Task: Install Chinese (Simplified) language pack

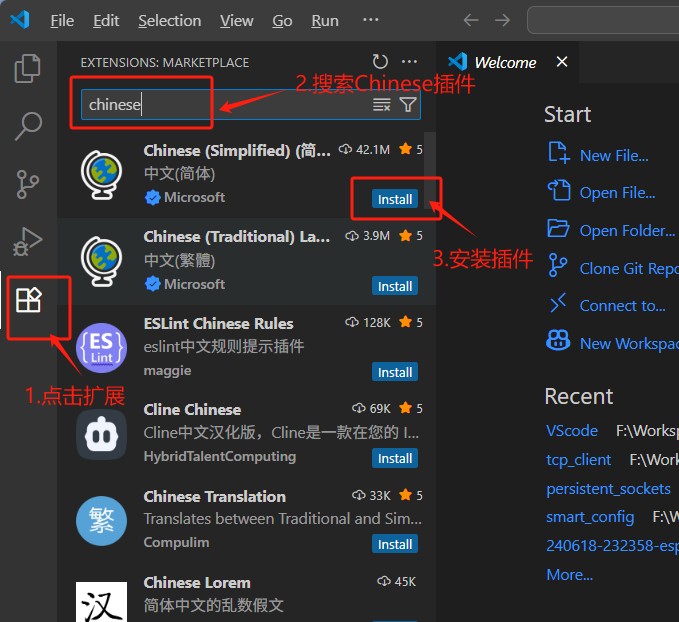Action: 394,199
